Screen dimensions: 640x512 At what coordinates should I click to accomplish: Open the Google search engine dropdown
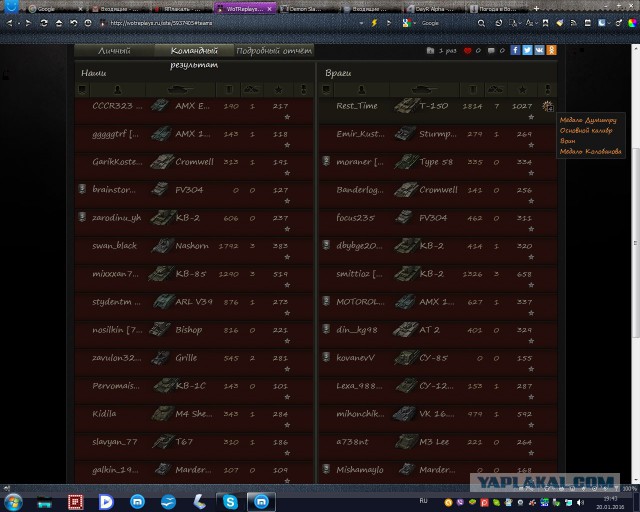point(415,23)
